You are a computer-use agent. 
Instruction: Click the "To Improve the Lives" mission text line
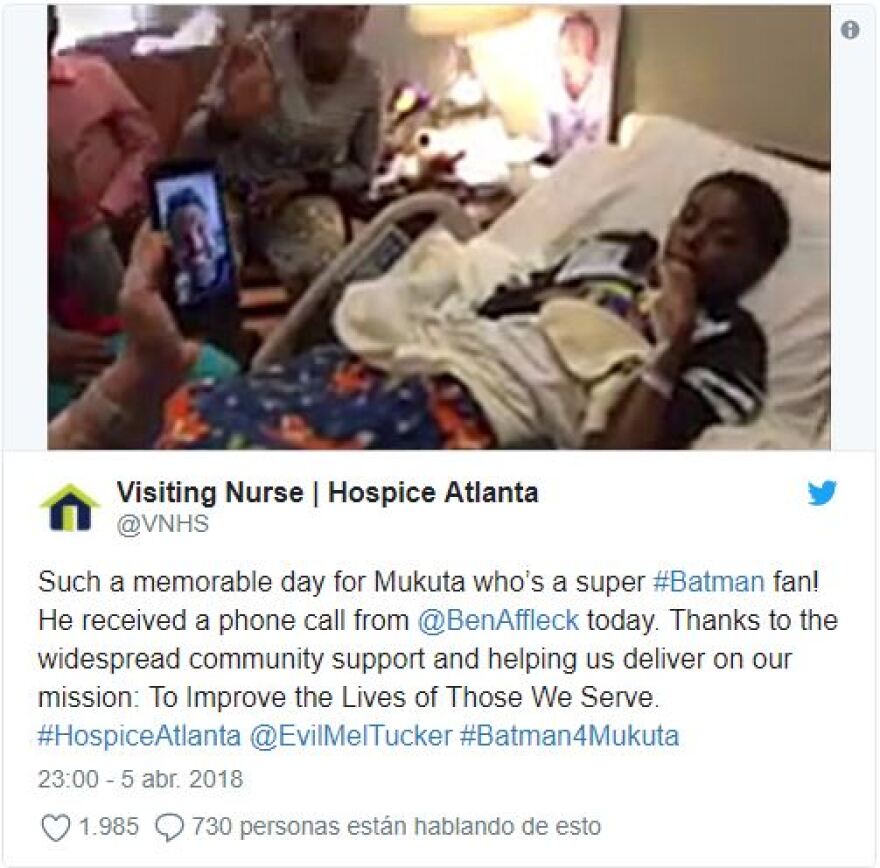click(x=402, y=697)
